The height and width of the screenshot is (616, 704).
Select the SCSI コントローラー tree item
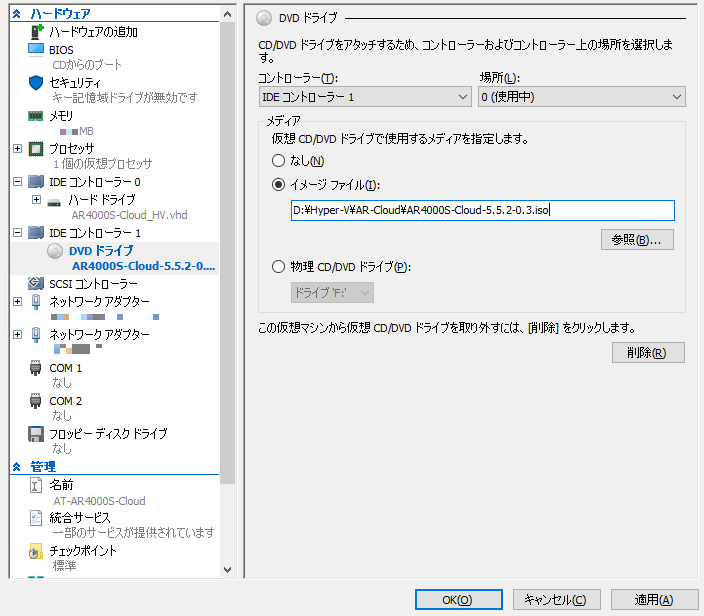[x=93, y=284]
